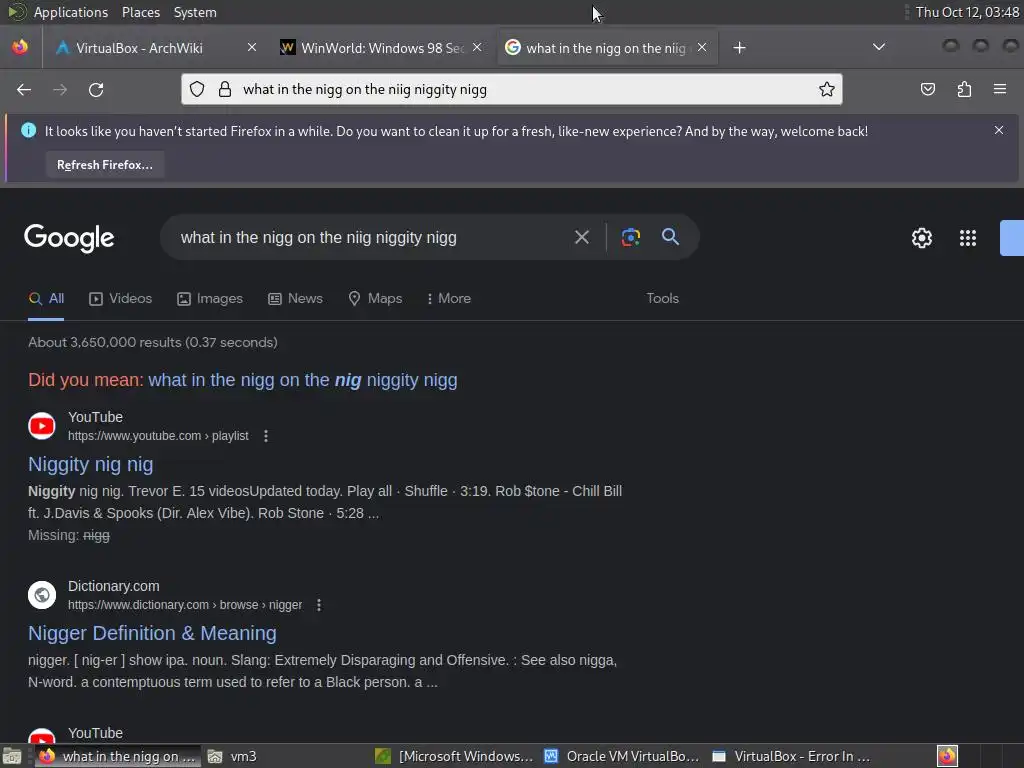
Task: Open the clock showing Thu Oct 12
Action: coord(967,12)
